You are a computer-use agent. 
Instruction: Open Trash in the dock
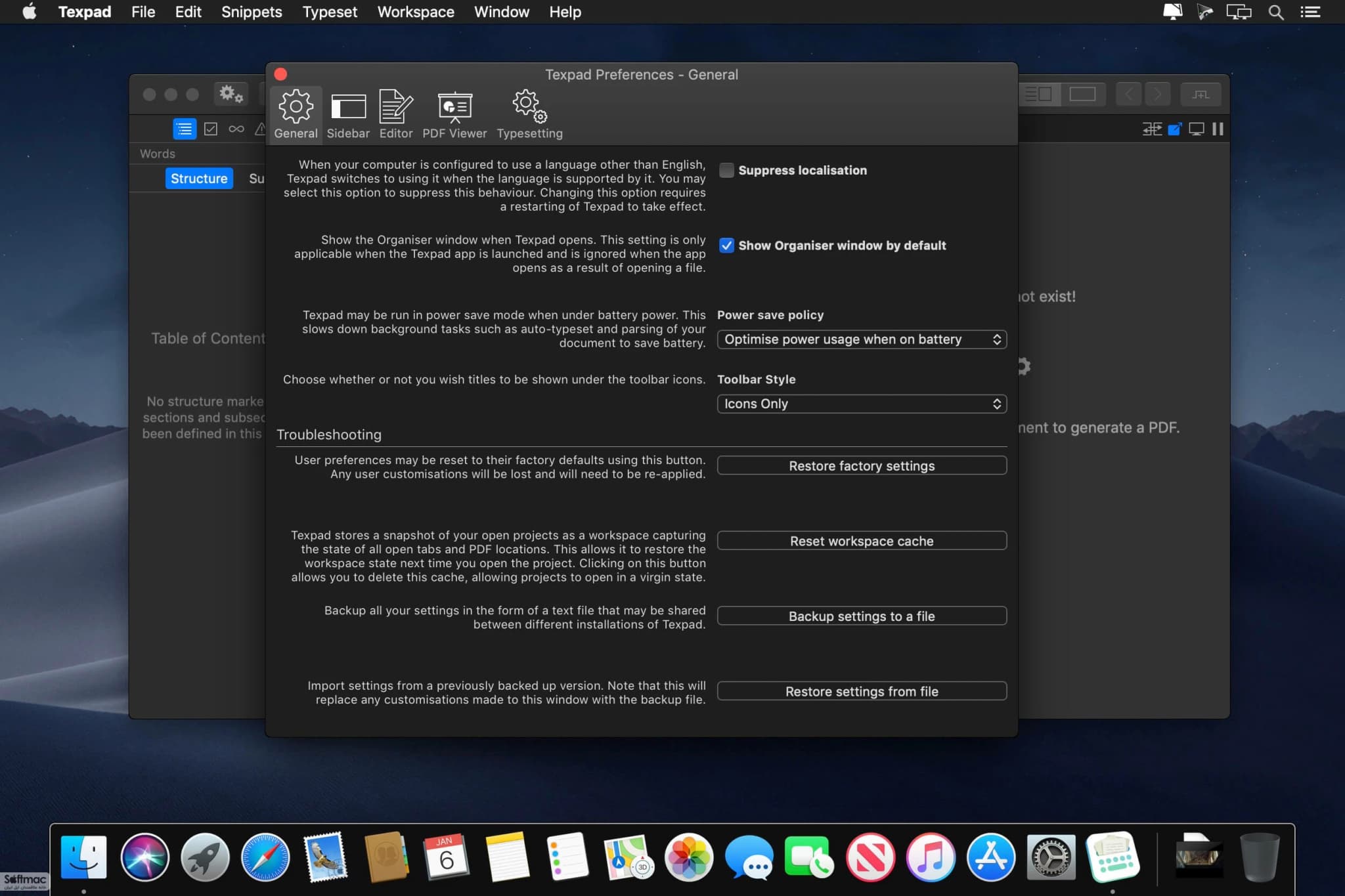point(1259,857)
